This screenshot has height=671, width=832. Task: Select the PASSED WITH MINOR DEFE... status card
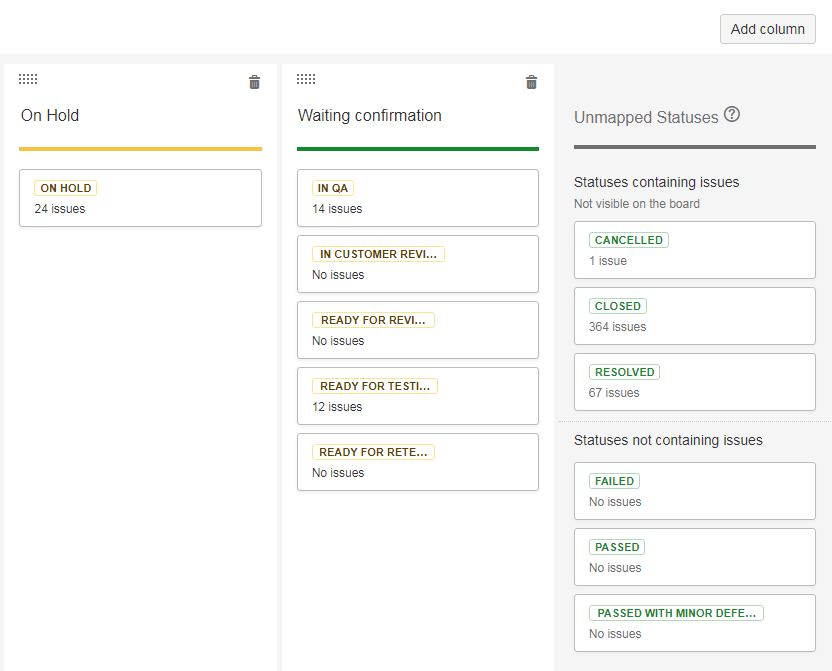click(694, 623)
